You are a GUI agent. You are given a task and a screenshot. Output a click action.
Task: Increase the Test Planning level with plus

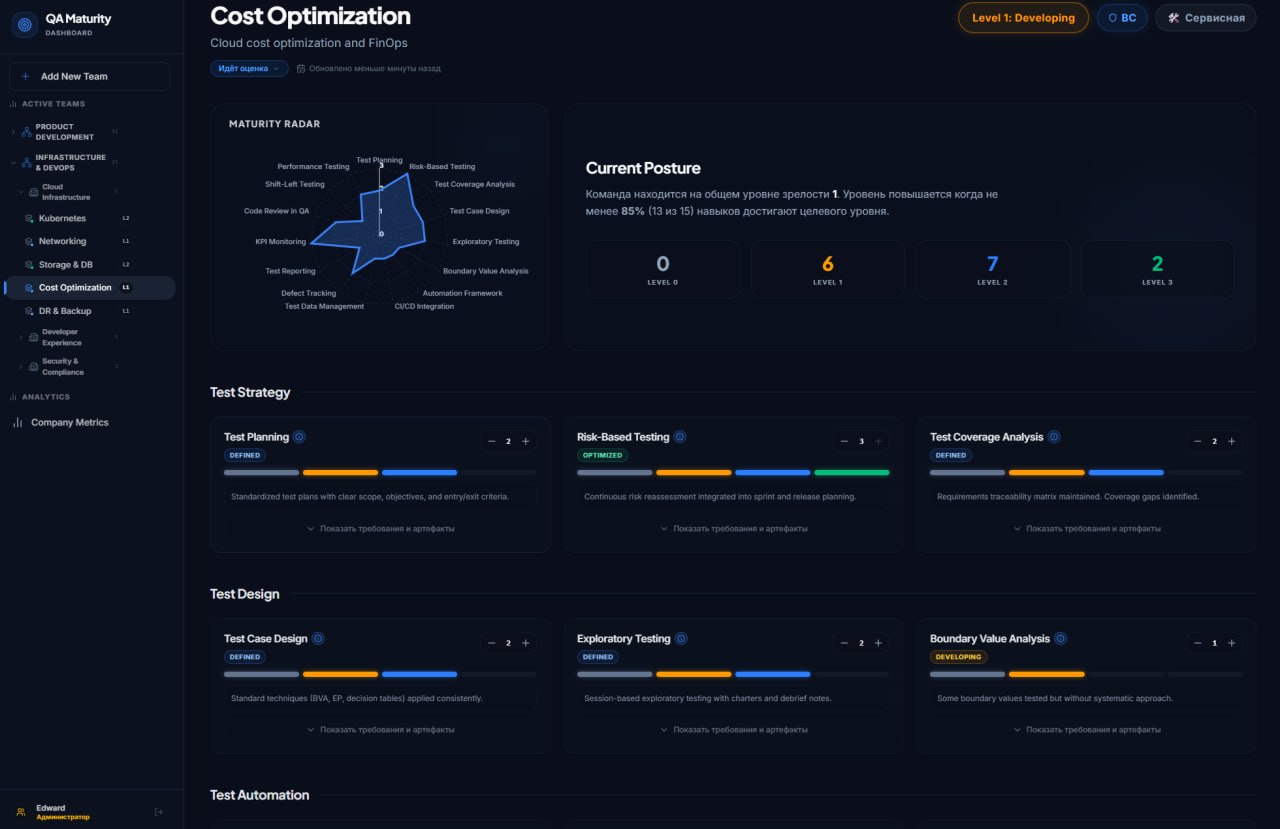(526, 441)
